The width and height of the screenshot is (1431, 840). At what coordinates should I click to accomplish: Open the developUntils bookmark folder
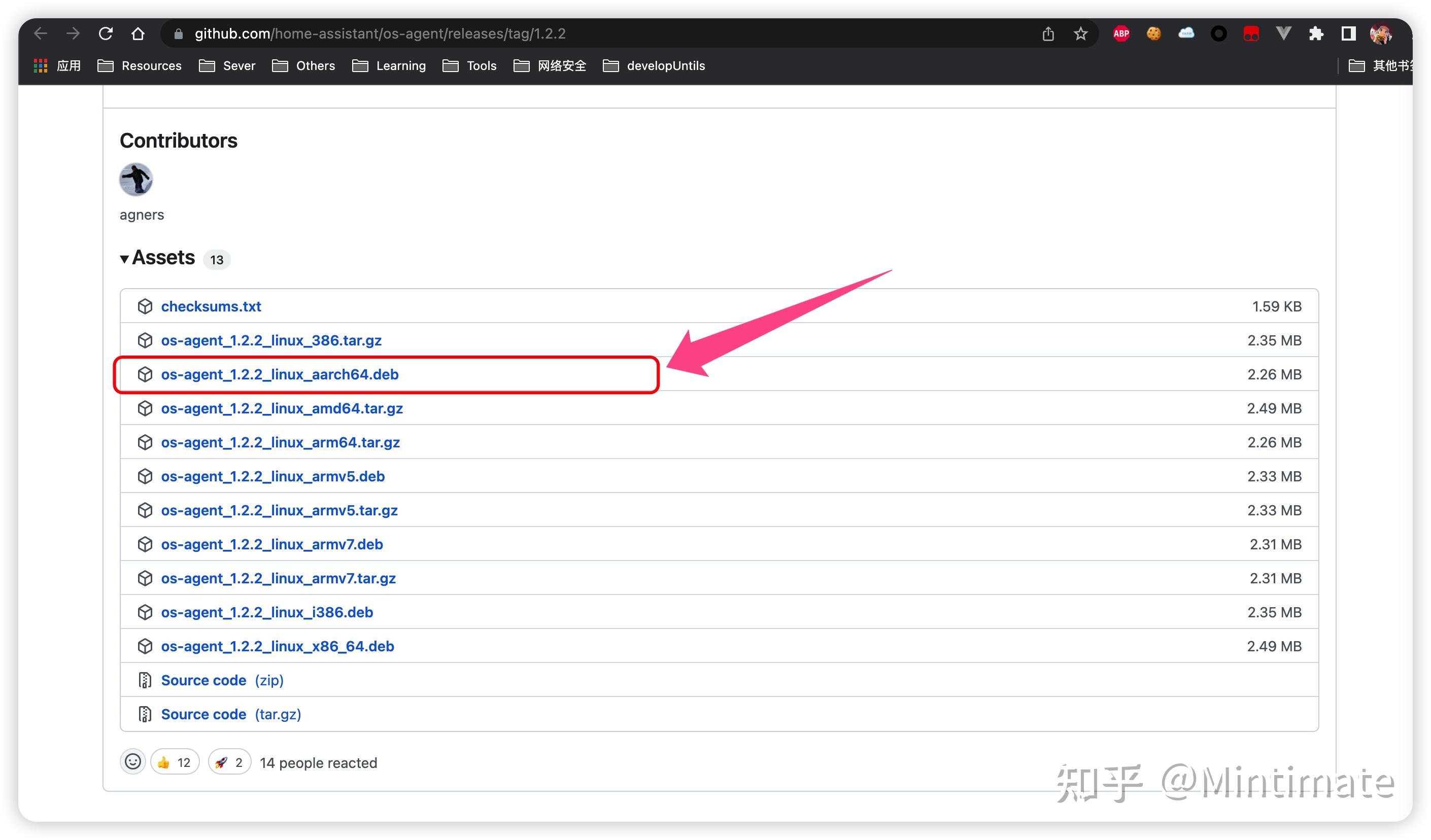click(654, 66)
